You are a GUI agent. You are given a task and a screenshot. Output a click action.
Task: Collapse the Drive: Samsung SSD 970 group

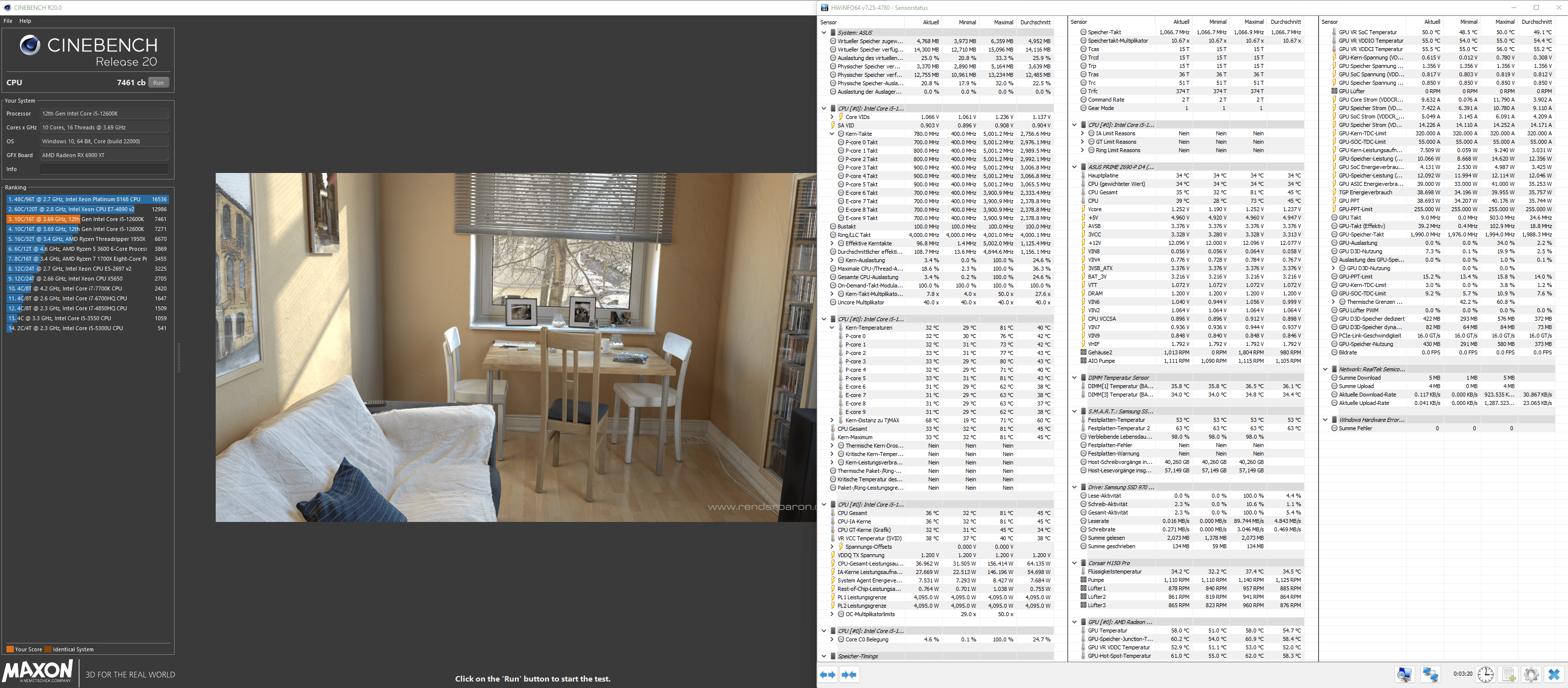pos(1075,487)
